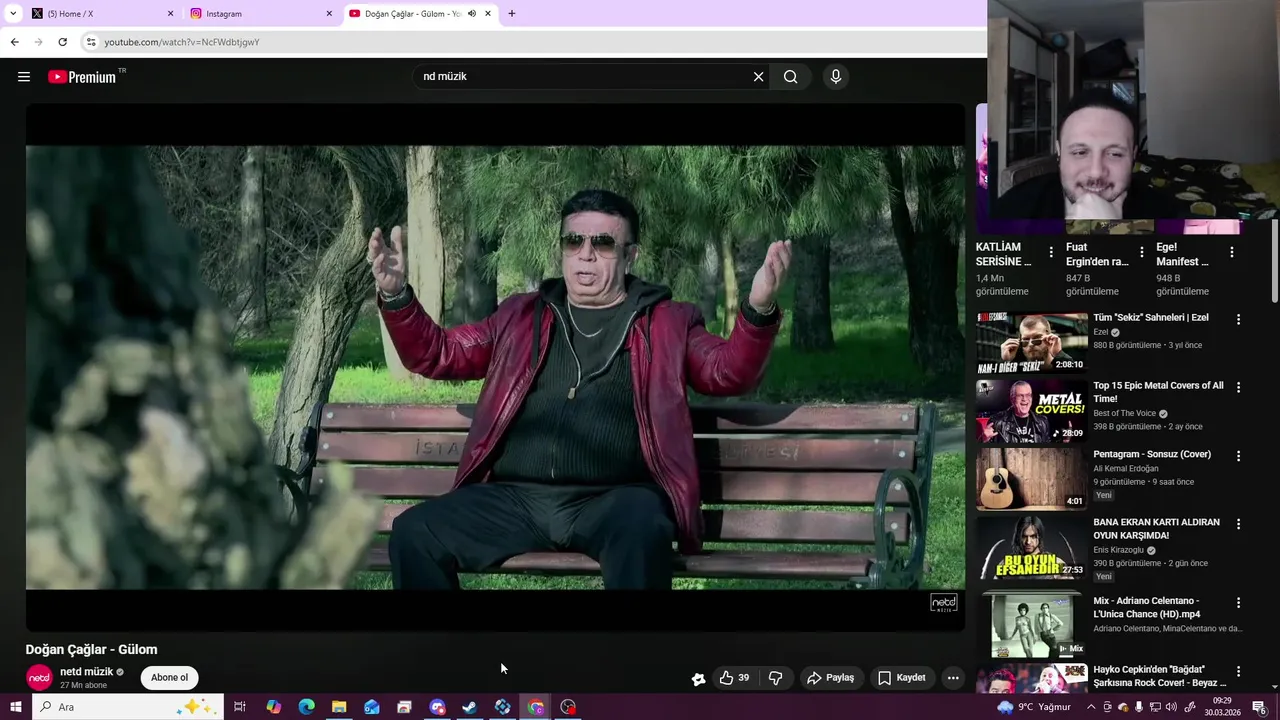1280x720 pixels.
Task: View site information icon in address bar
Action: (x=91, y=42)
